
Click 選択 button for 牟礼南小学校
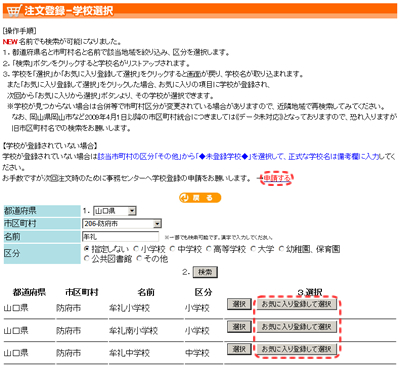click(239, 327)
